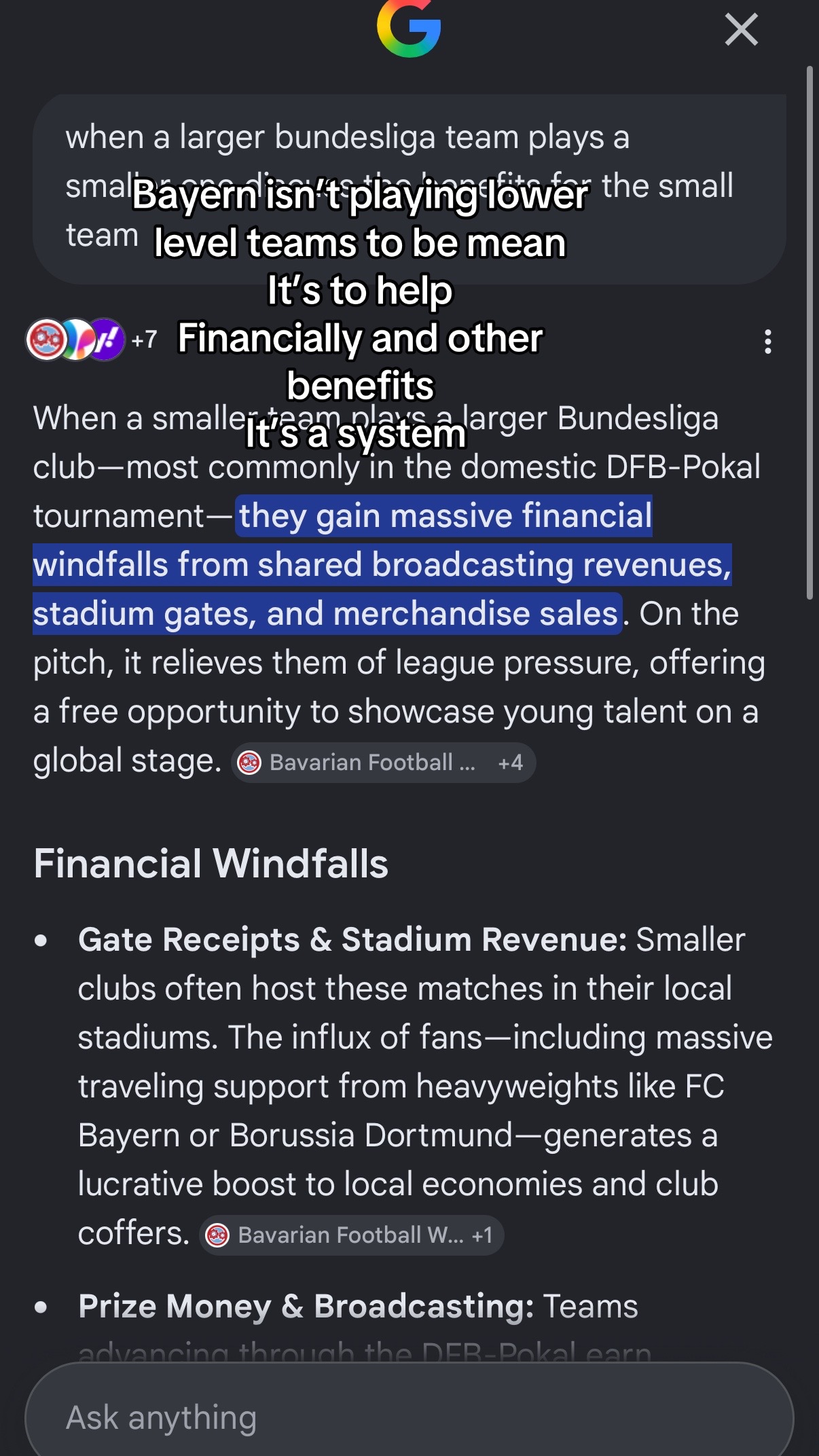Viewport: 819px width, 1456px height.
Task: Click the vertical scrollbar on right edge
Action: pos(809,333)
